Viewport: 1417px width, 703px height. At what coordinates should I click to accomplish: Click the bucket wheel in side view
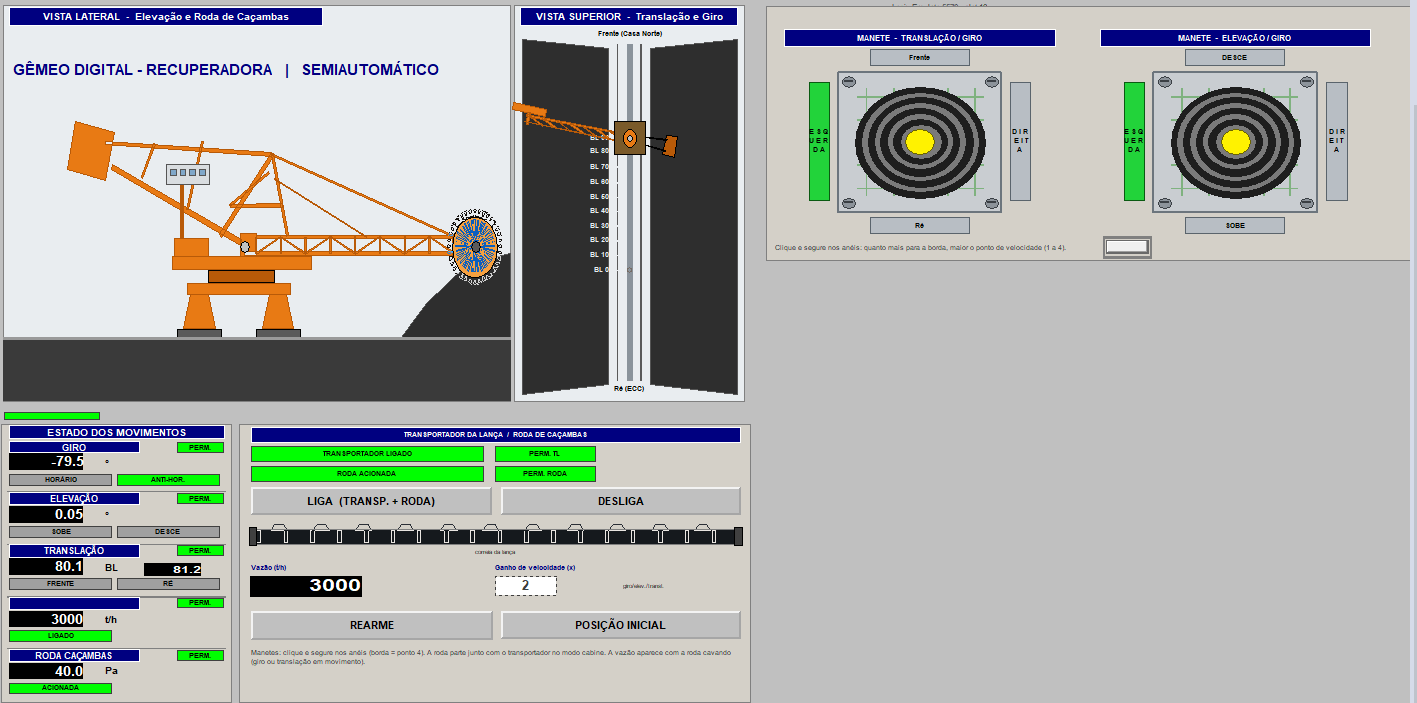(x=476, y=244)
